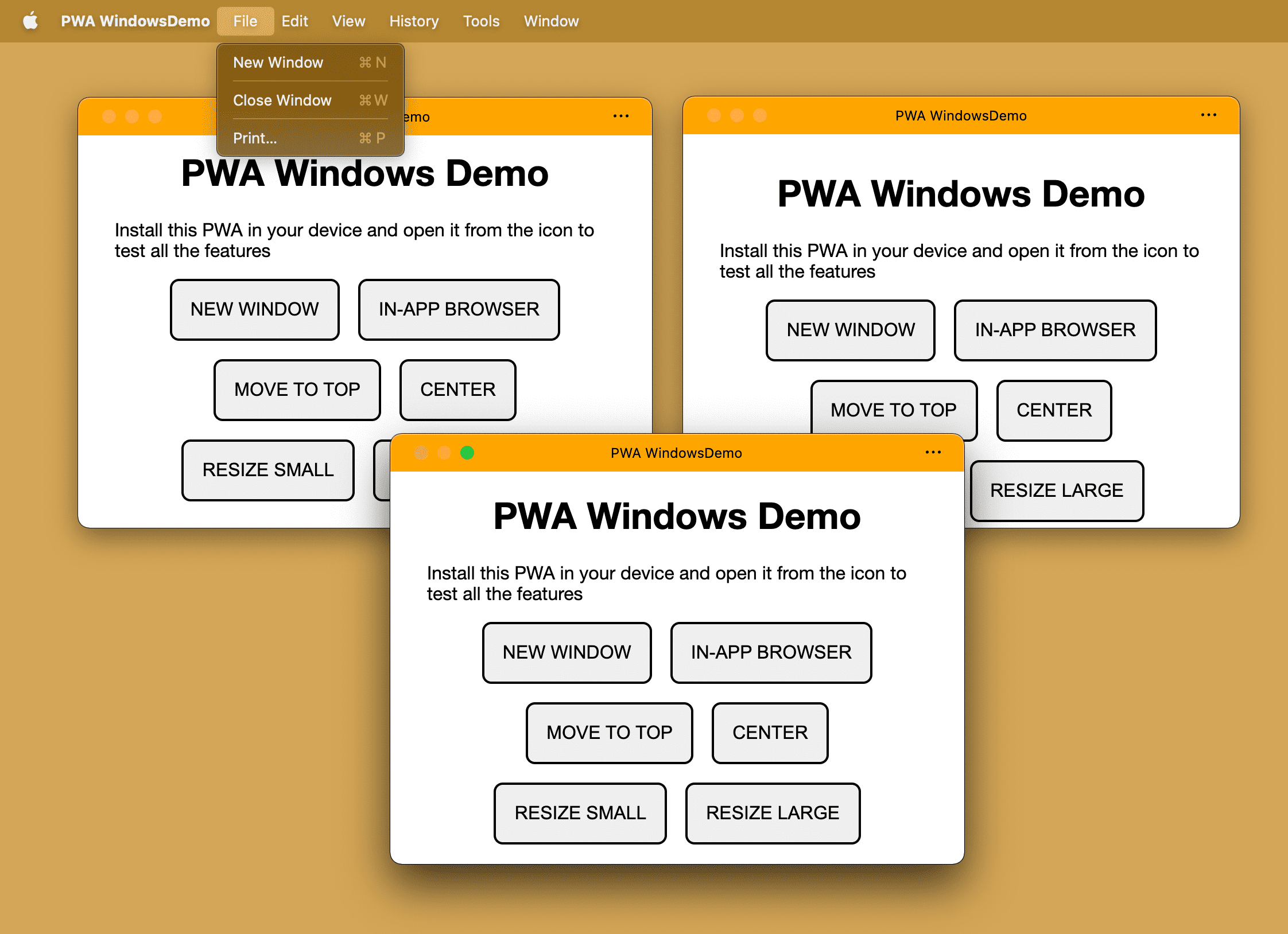Image resolution: width=1288 pixels, height=934 pixels.
Task: Select the MOVE TO TOP option in foreground
Action: [x=609, y=732]
